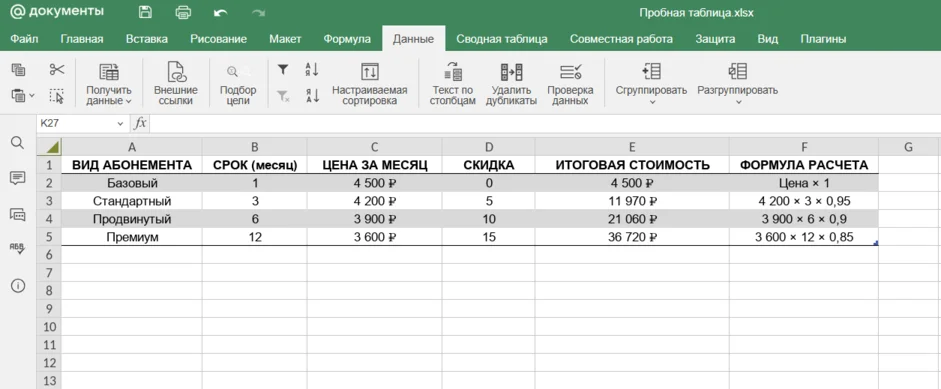Undo the last action
Viewport: 941px width, 389px height.
pos(220,12)
